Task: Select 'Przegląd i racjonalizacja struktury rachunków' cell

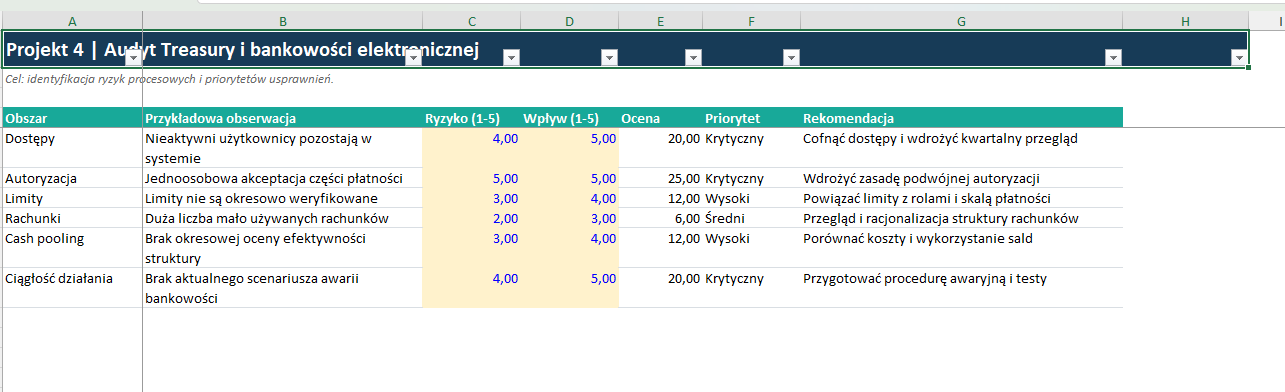Action: click(961, 218)
